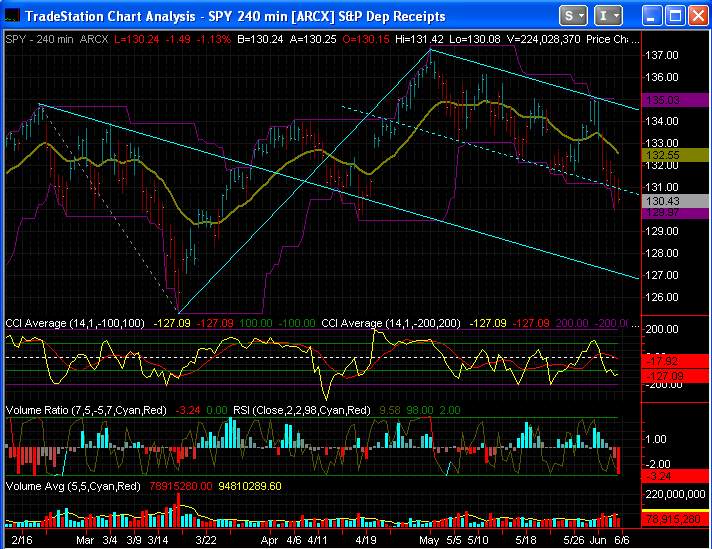Click the purple 129.97 lower channel marker
Image resolution: width=712 pixels, height=549 pixels.
point(675,213)
